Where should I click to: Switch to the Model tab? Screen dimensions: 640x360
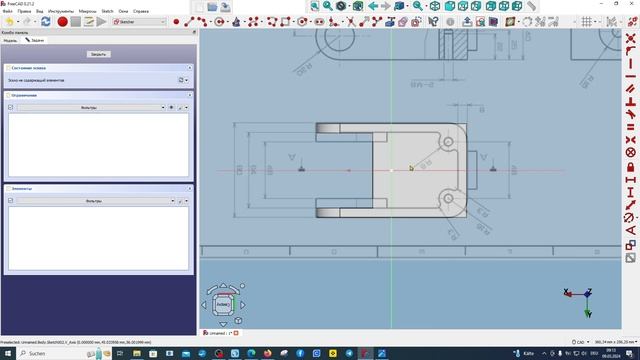(10, 40)
